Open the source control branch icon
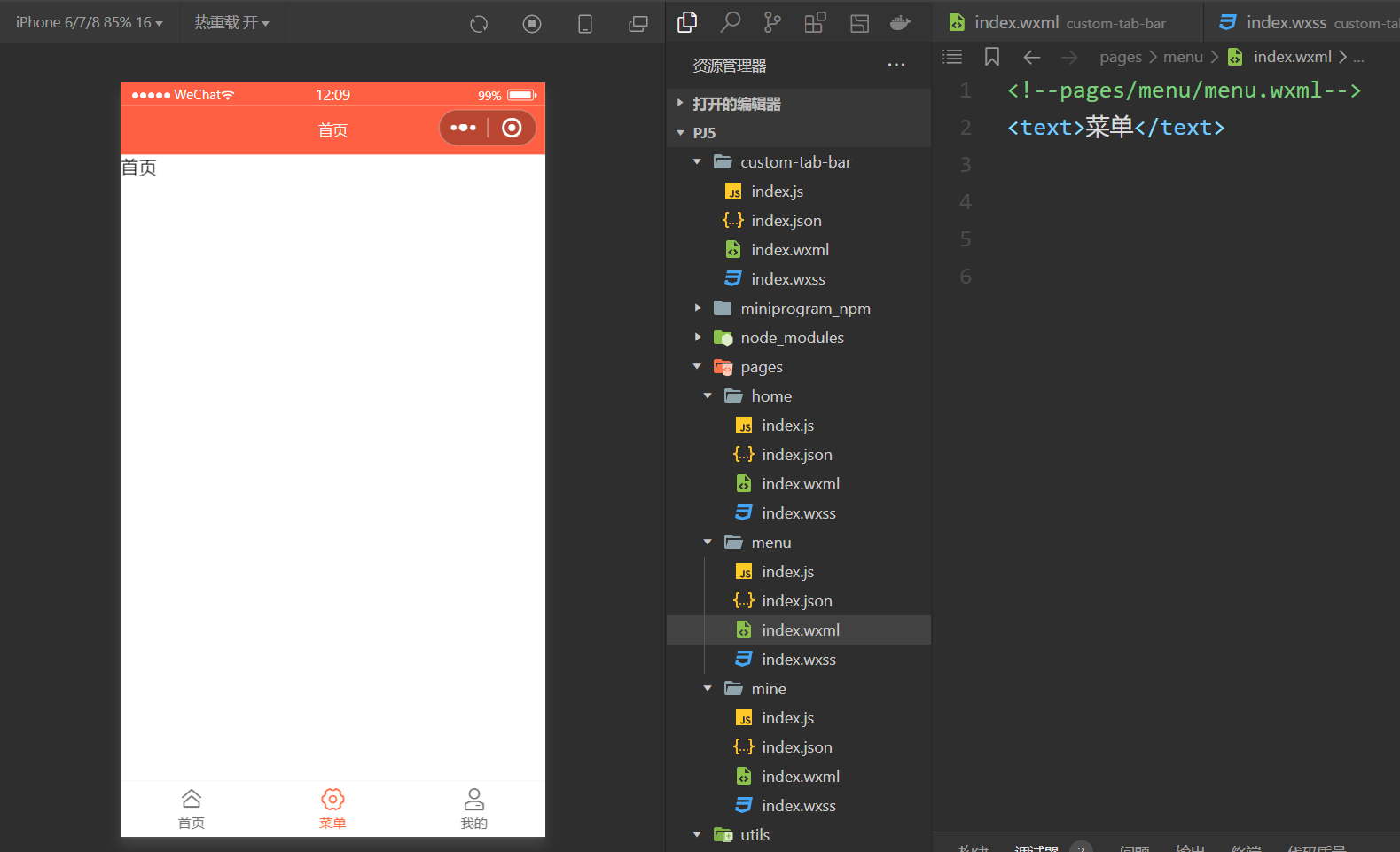Viewport: 1400px width, 852px height. [772, 22]
